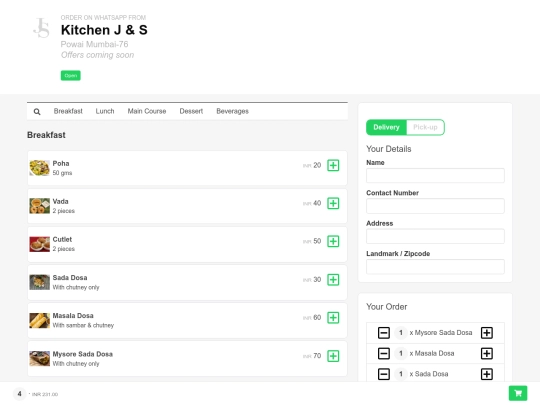Screen dimensions: 540x405
Task: View the Cutlet food thumbnail
Action: (x=40, y=244)
